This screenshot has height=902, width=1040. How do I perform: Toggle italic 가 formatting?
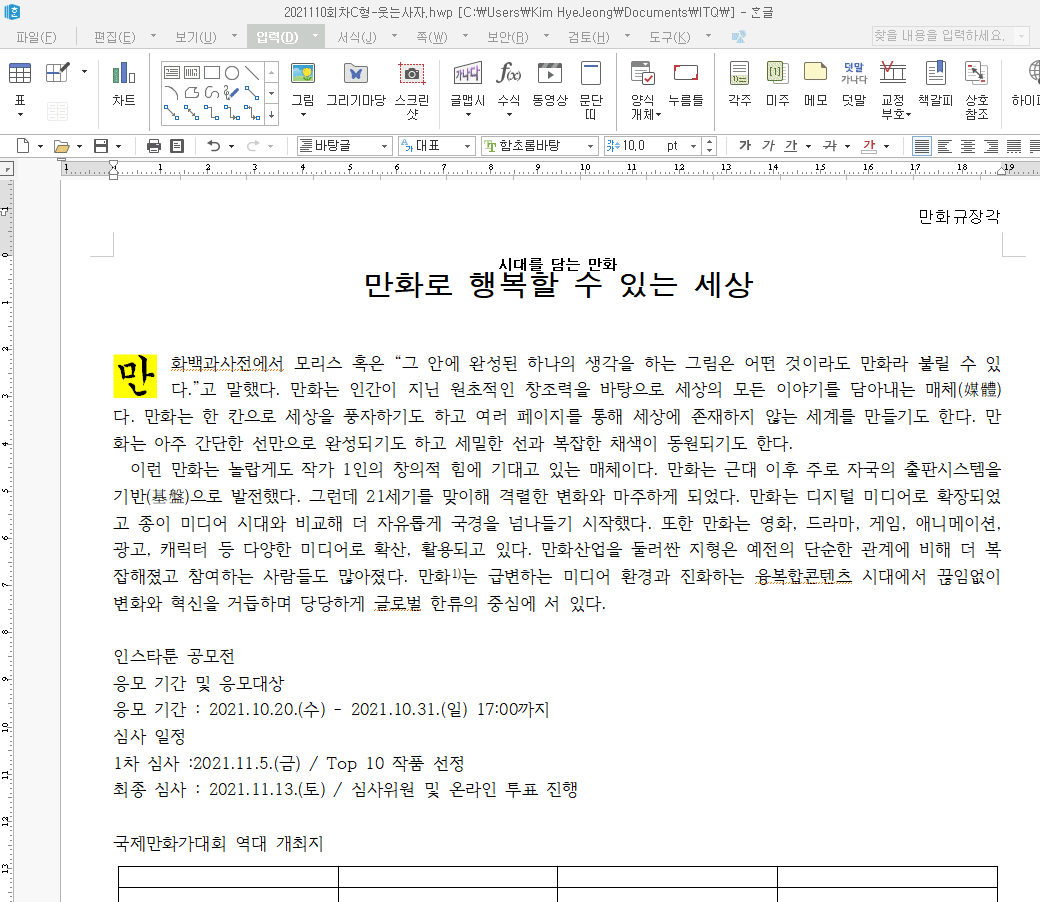tap(768, 145)
